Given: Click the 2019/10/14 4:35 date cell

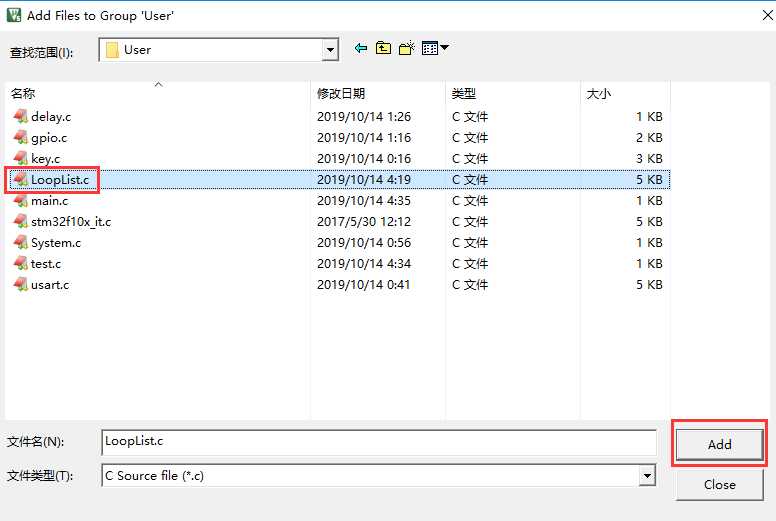Looking at the screenshot, I should coord(364,201).
